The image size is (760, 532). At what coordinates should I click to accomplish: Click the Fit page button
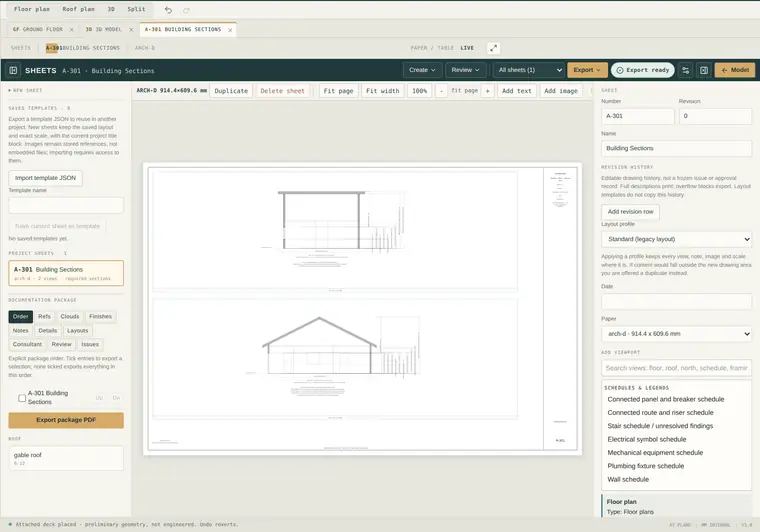click(x=338, y=91)
